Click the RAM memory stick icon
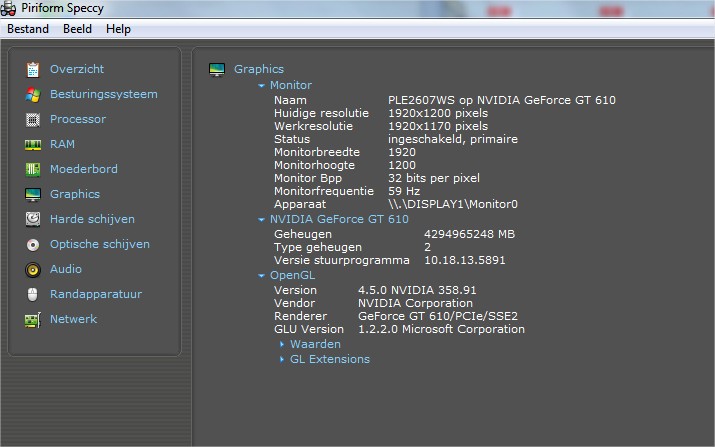 (33, 145)
